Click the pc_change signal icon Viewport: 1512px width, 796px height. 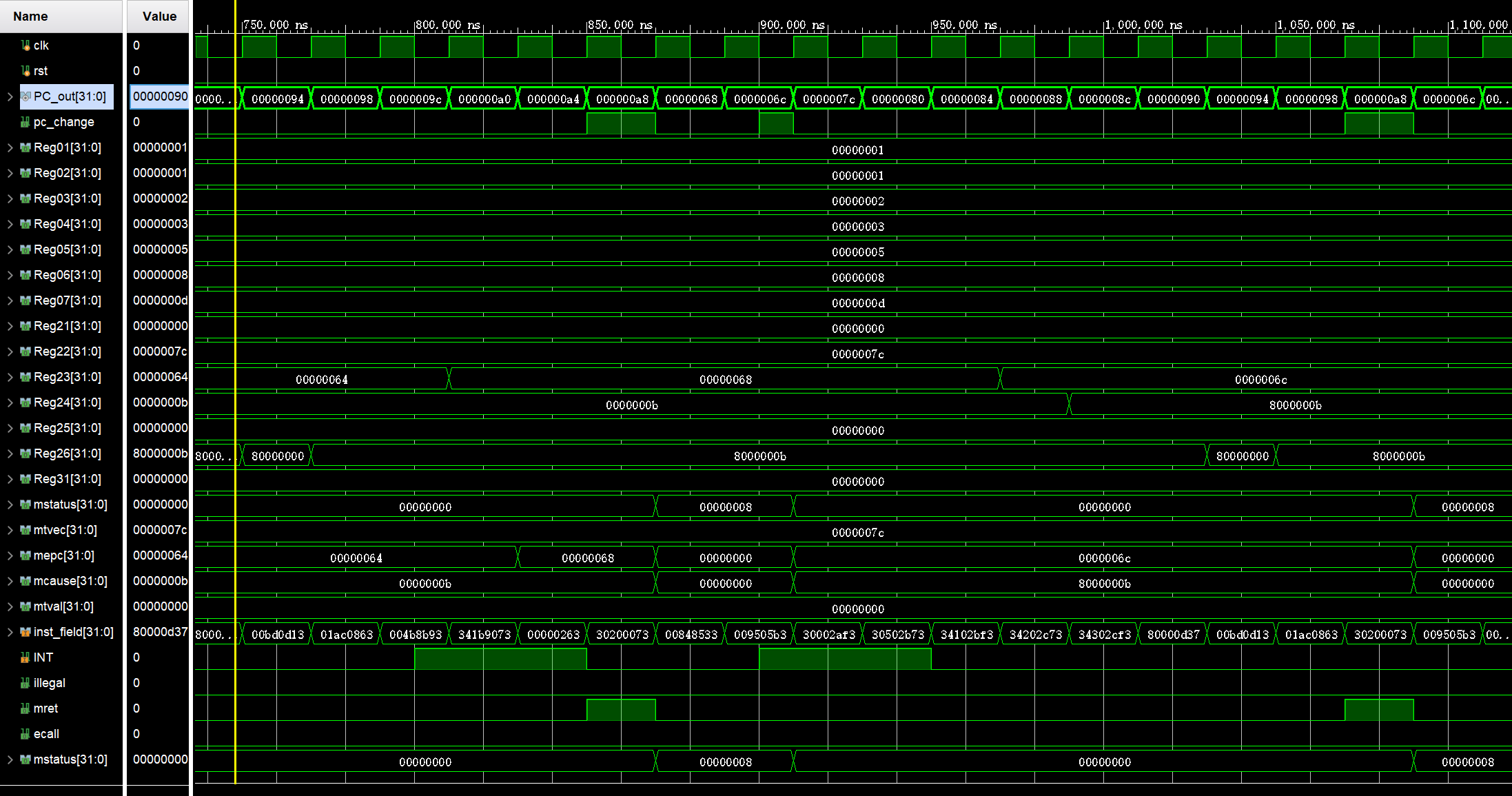coord(25,122)
